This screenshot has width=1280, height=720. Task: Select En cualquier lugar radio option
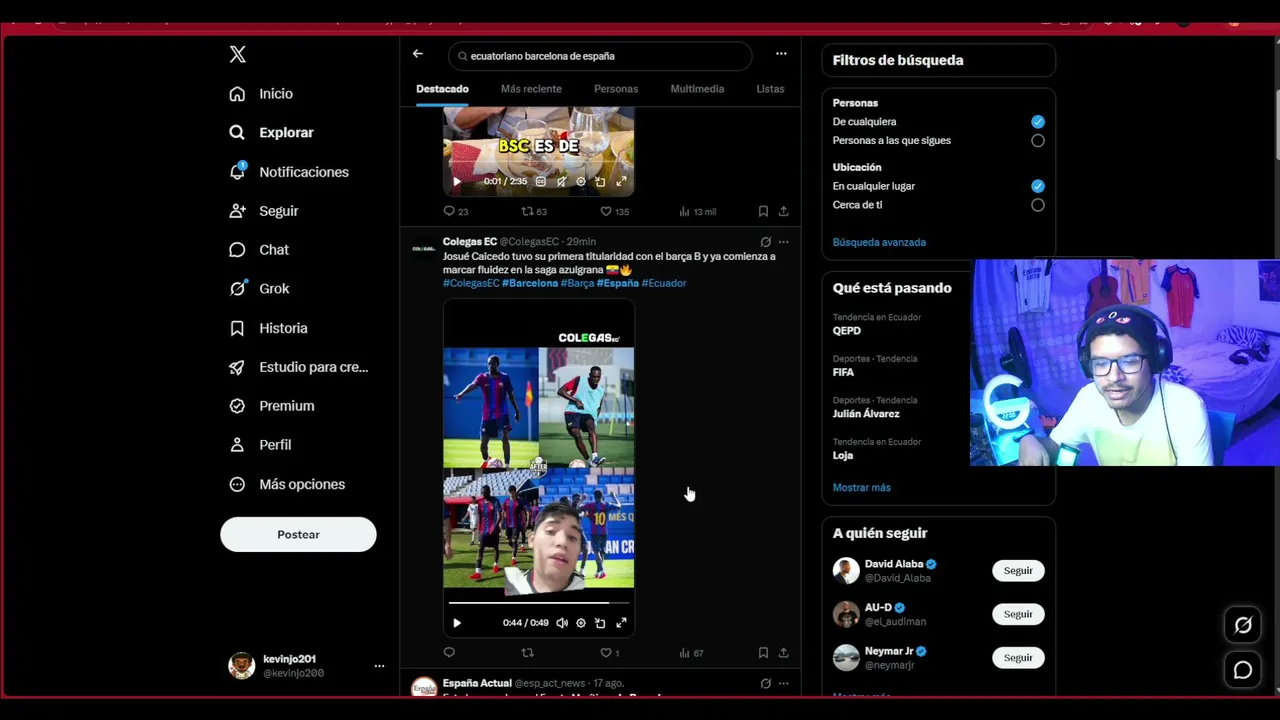1038,186
